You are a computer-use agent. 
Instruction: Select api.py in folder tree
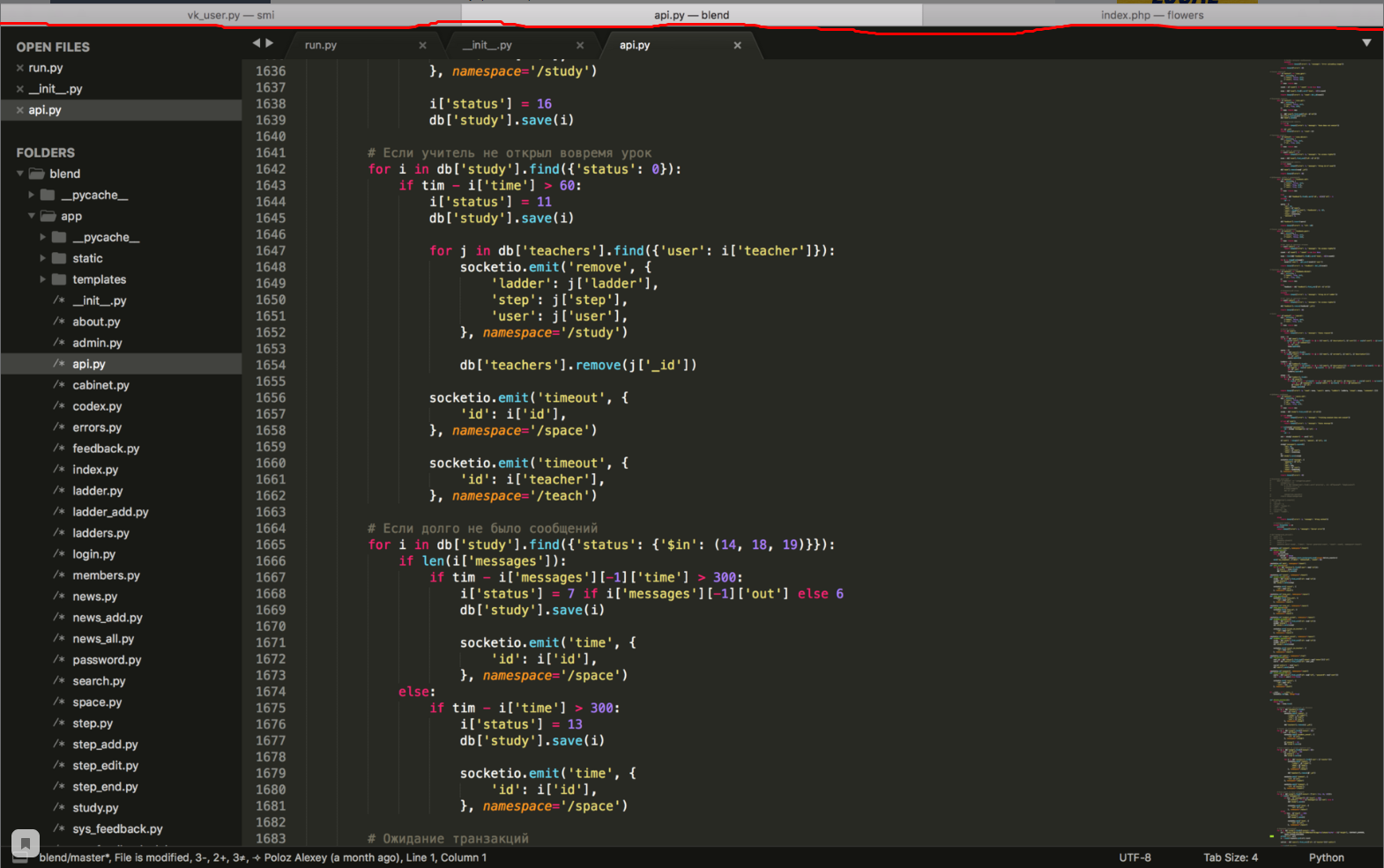(89, 364)
